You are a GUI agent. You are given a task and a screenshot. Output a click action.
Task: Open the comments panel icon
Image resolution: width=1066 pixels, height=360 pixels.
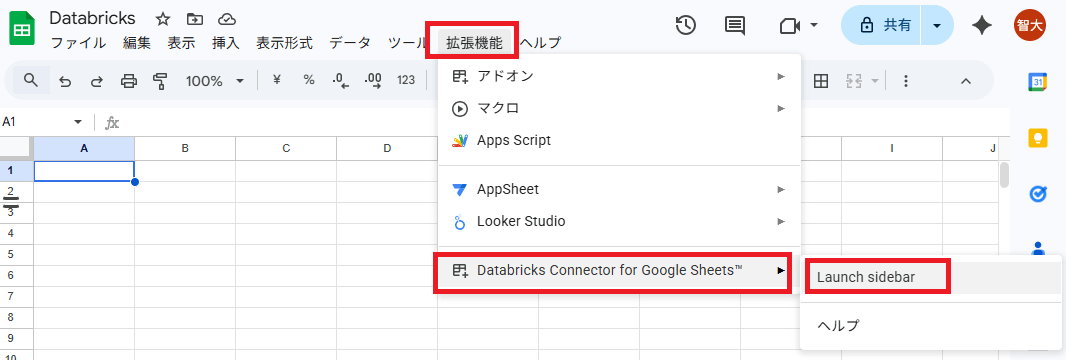click(734, 26)
